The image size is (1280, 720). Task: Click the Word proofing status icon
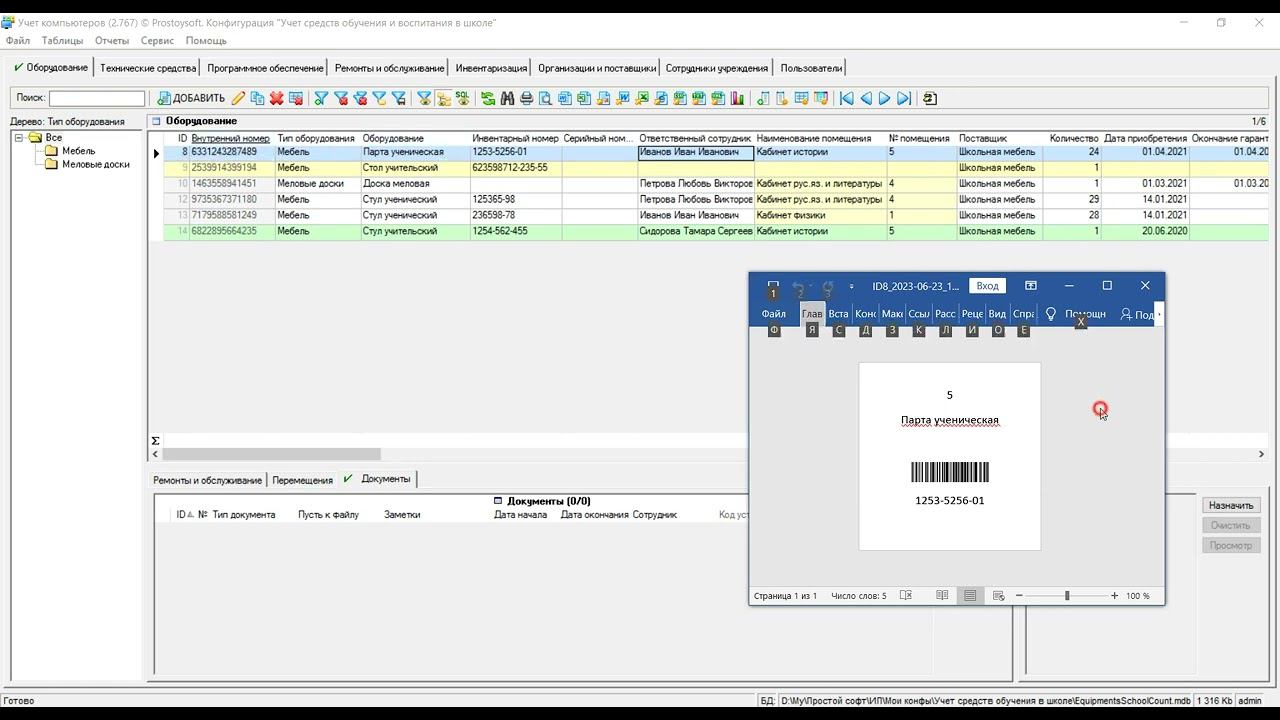pyautogui.click(x=906, y=596)
